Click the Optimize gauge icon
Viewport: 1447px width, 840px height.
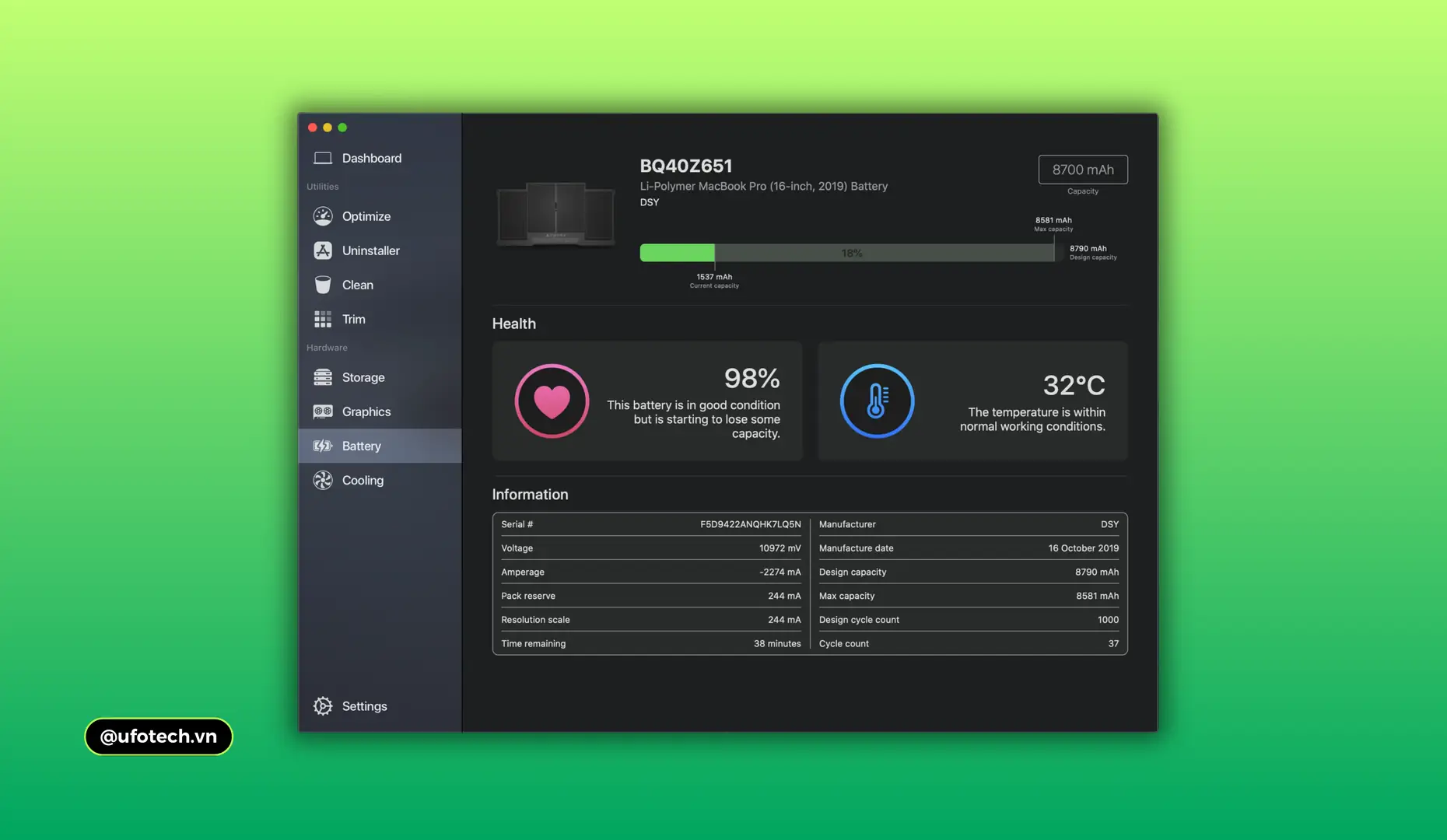pos(323,216)
